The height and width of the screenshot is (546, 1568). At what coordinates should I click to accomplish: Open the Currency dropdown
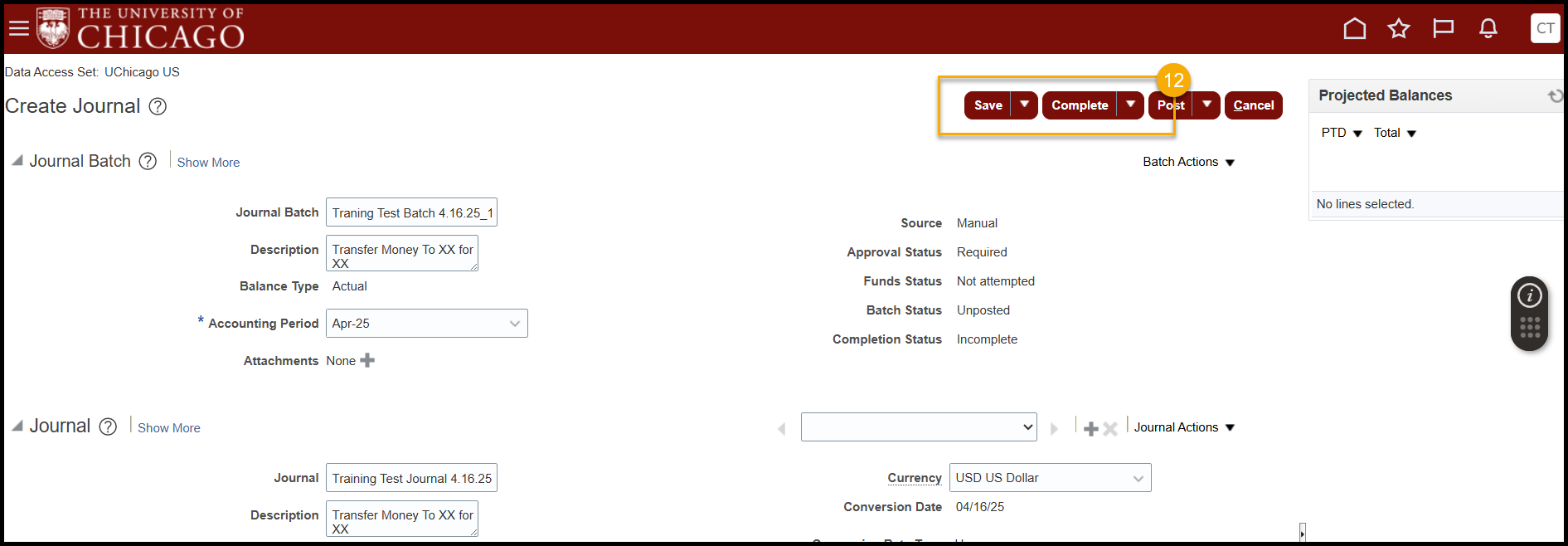coord(1138,478)
